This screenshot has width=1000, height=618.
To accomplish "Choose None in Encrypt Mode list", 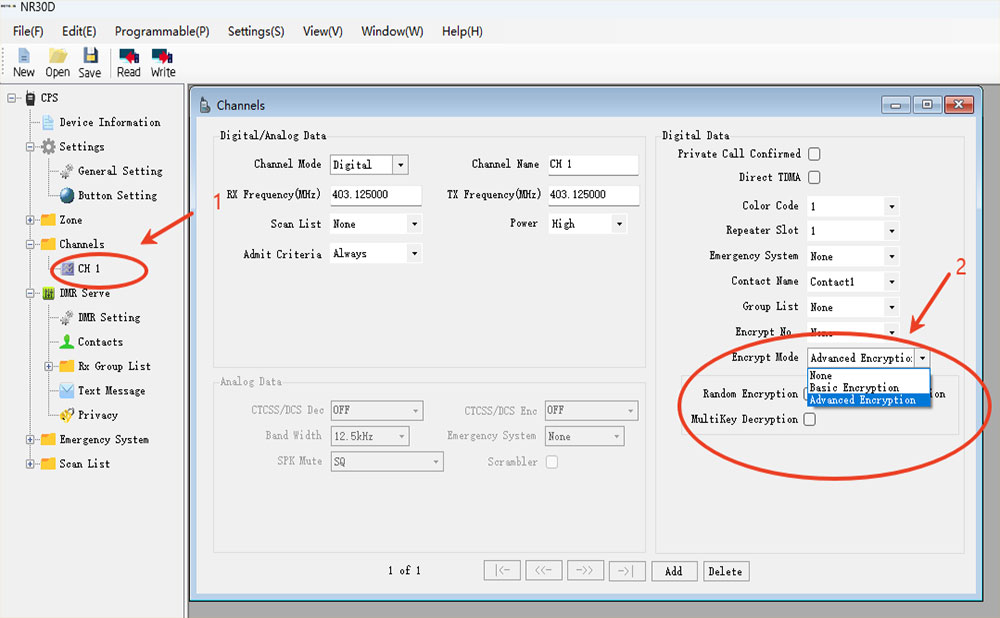I will [x=869, y=376].
